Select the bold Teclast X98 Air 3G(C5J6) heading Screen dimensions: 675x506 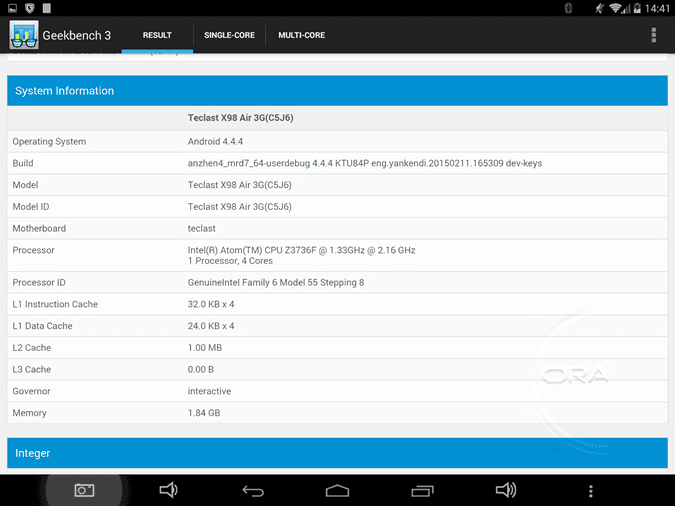(240, 118)
